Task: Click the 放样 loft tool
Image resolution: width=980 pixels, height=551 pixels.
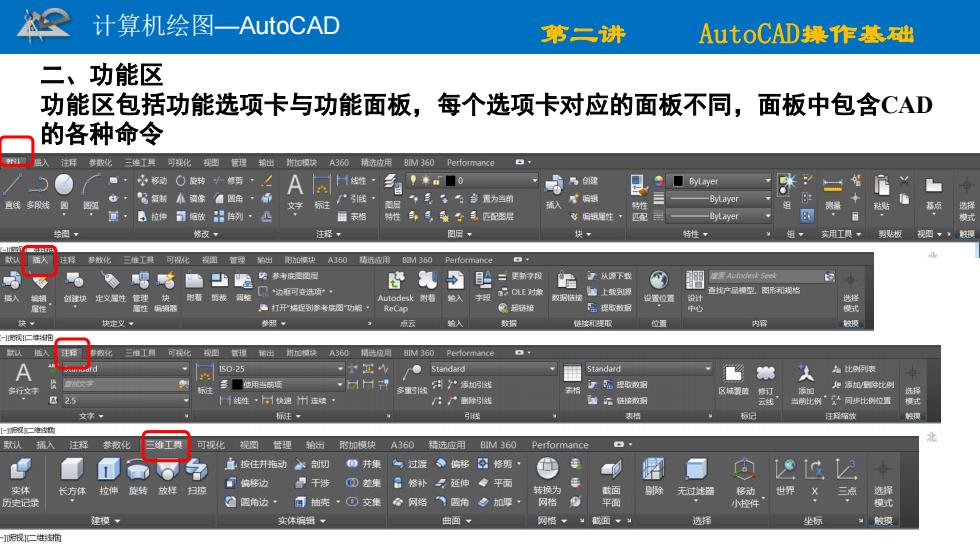Action: 168,476
